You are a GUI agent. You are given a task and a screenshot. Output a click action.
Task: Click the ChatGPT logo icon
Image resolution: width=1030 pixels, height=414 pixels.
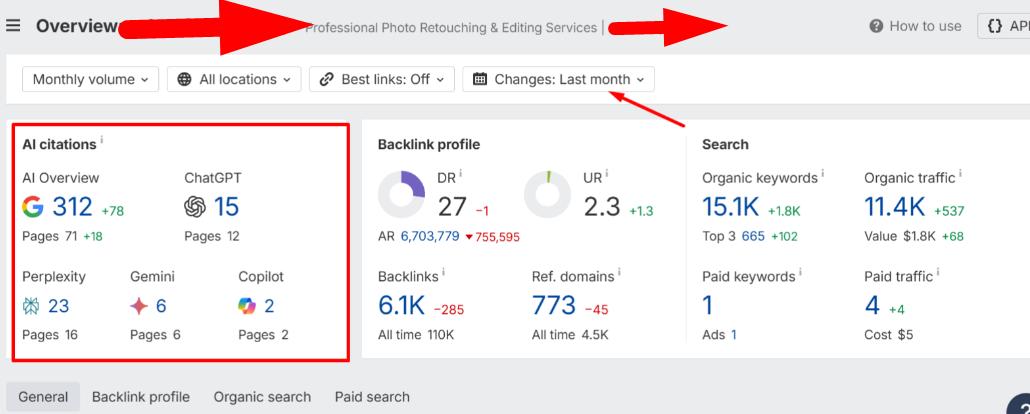coord(196,207)
